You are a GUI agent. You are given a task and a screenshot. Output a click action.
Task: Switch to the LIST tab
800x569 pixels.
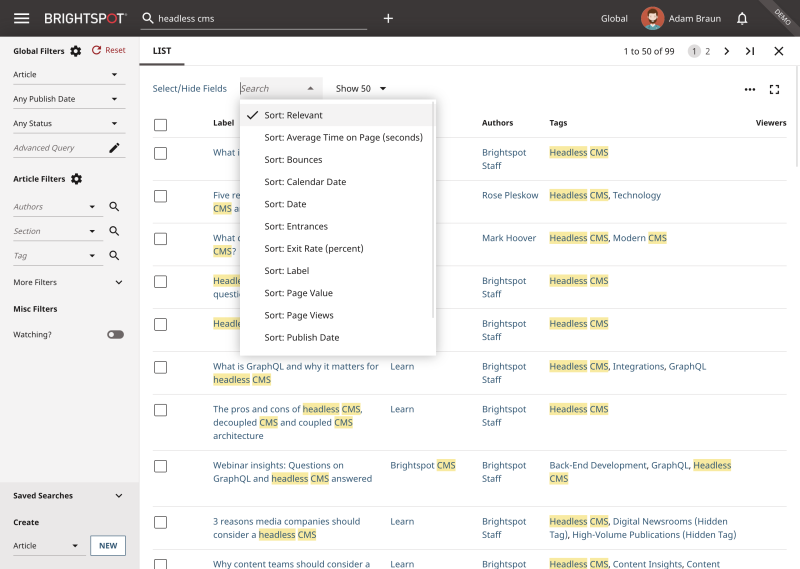[162, 51]
